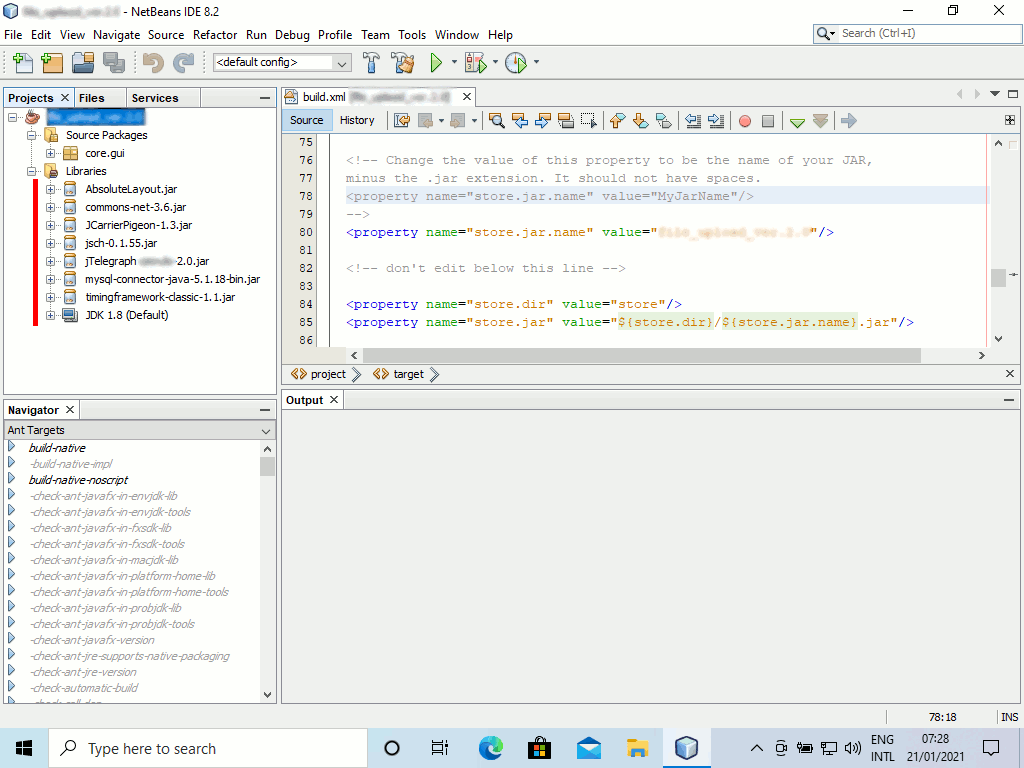Image resolution: width=1024 pixels, height=768 pixels.
Task: Click Clean and Build Project icon
Action: click(x=402, y=63)
